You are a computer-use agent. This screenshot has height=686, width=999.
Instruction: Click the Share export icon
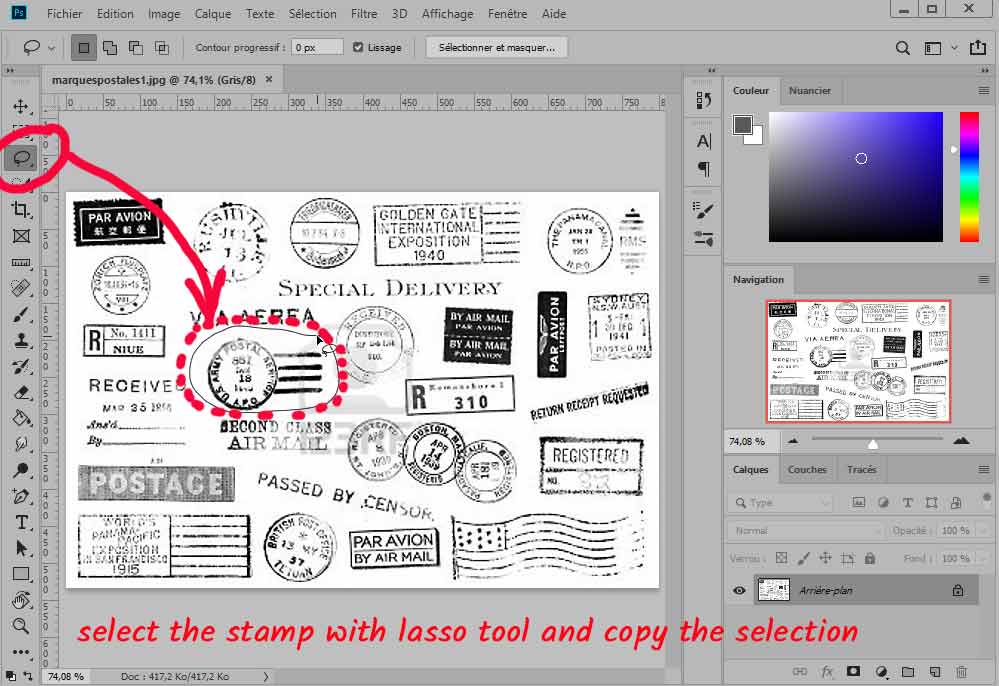coord(978,48)
